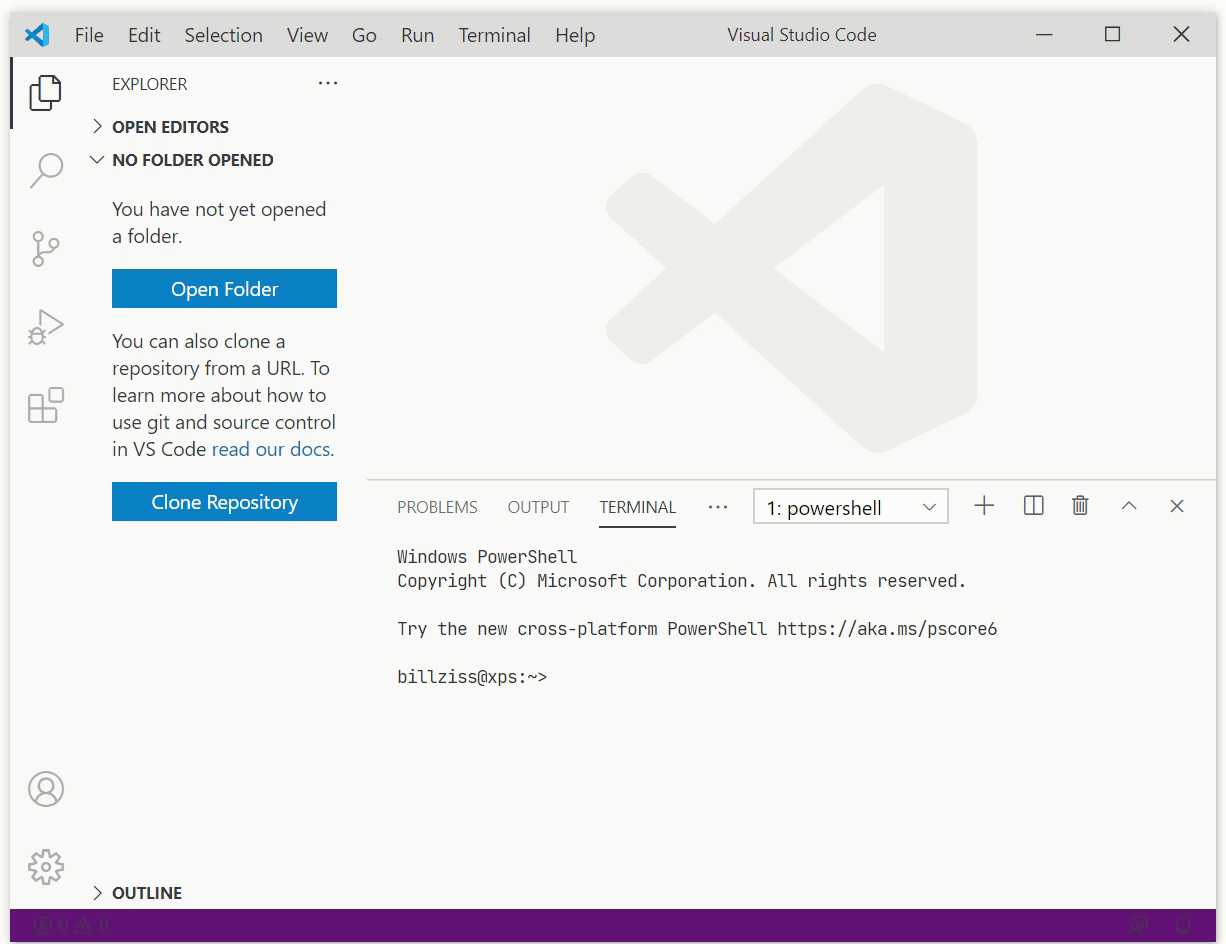
Task: Follow the read our docs link
Action: click(273, 449)
